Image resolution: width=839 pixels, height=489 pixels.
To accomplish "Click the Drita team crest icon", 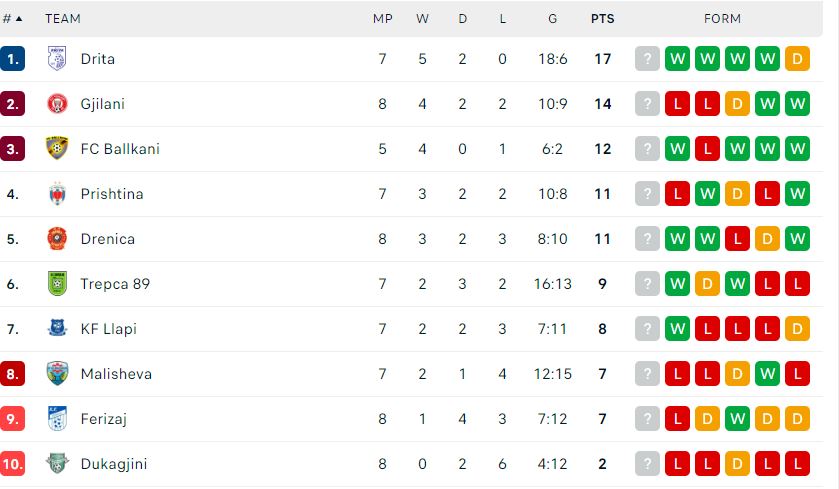I will 57,59.
